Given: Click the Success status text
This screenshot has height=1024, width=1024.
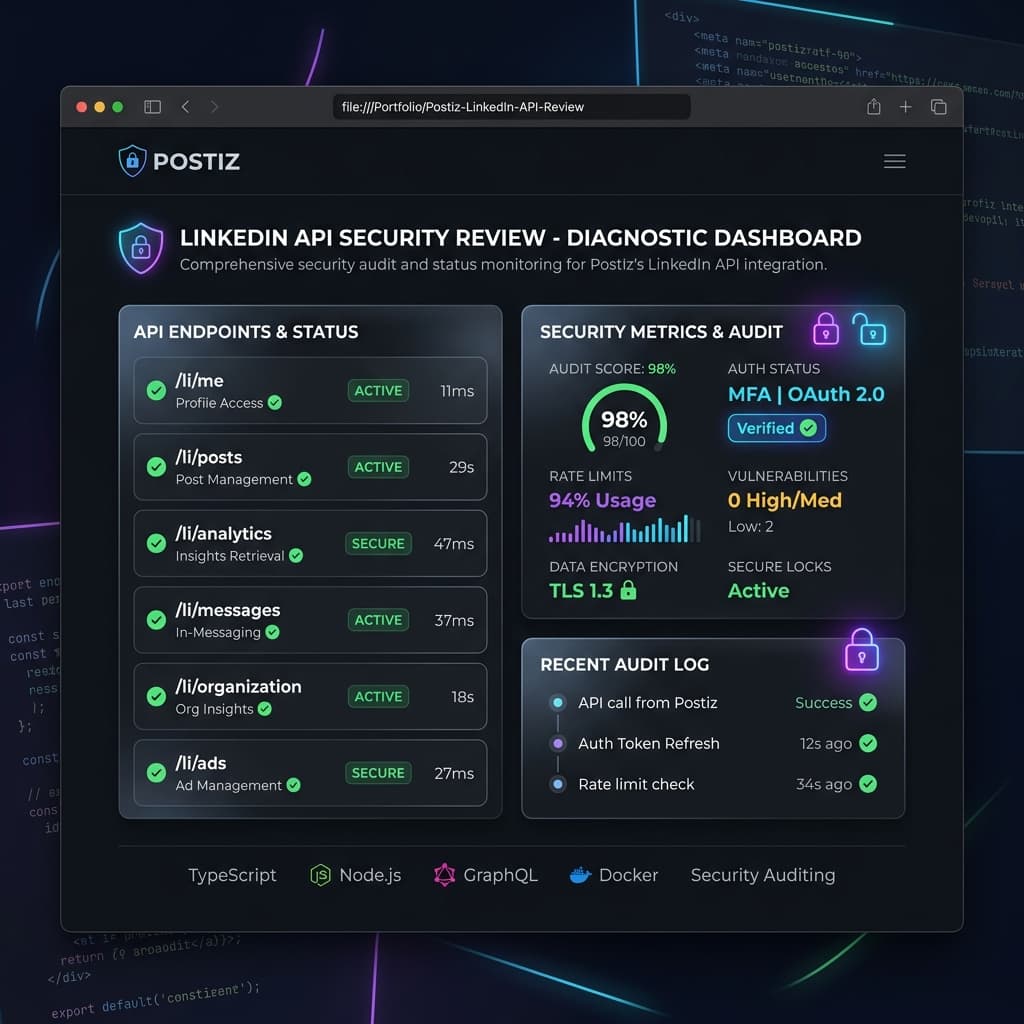Looking at the screenshot, I should [823, 703].
